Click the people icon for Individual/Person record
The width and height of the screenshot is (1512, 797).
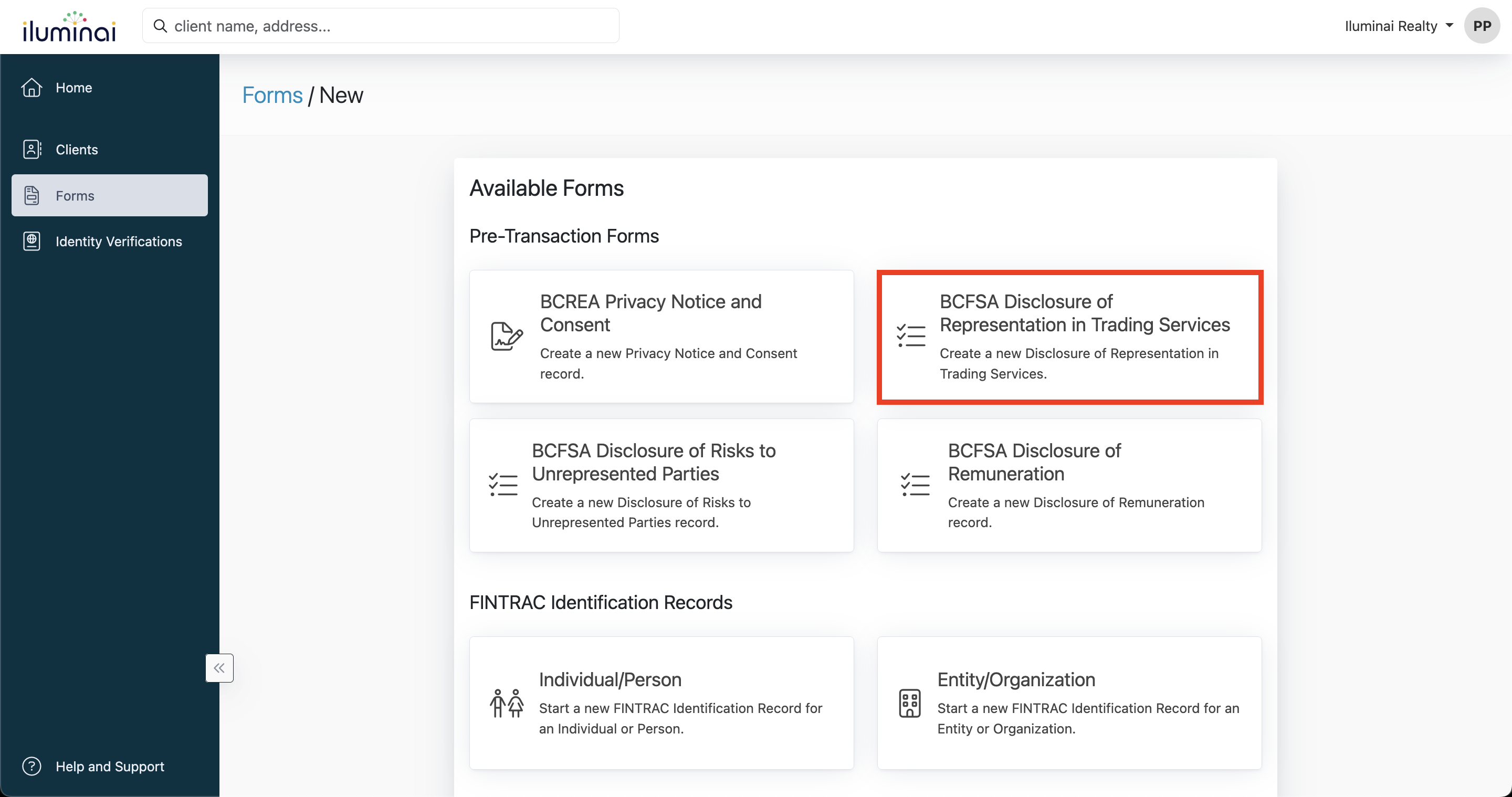click(506, 703)
